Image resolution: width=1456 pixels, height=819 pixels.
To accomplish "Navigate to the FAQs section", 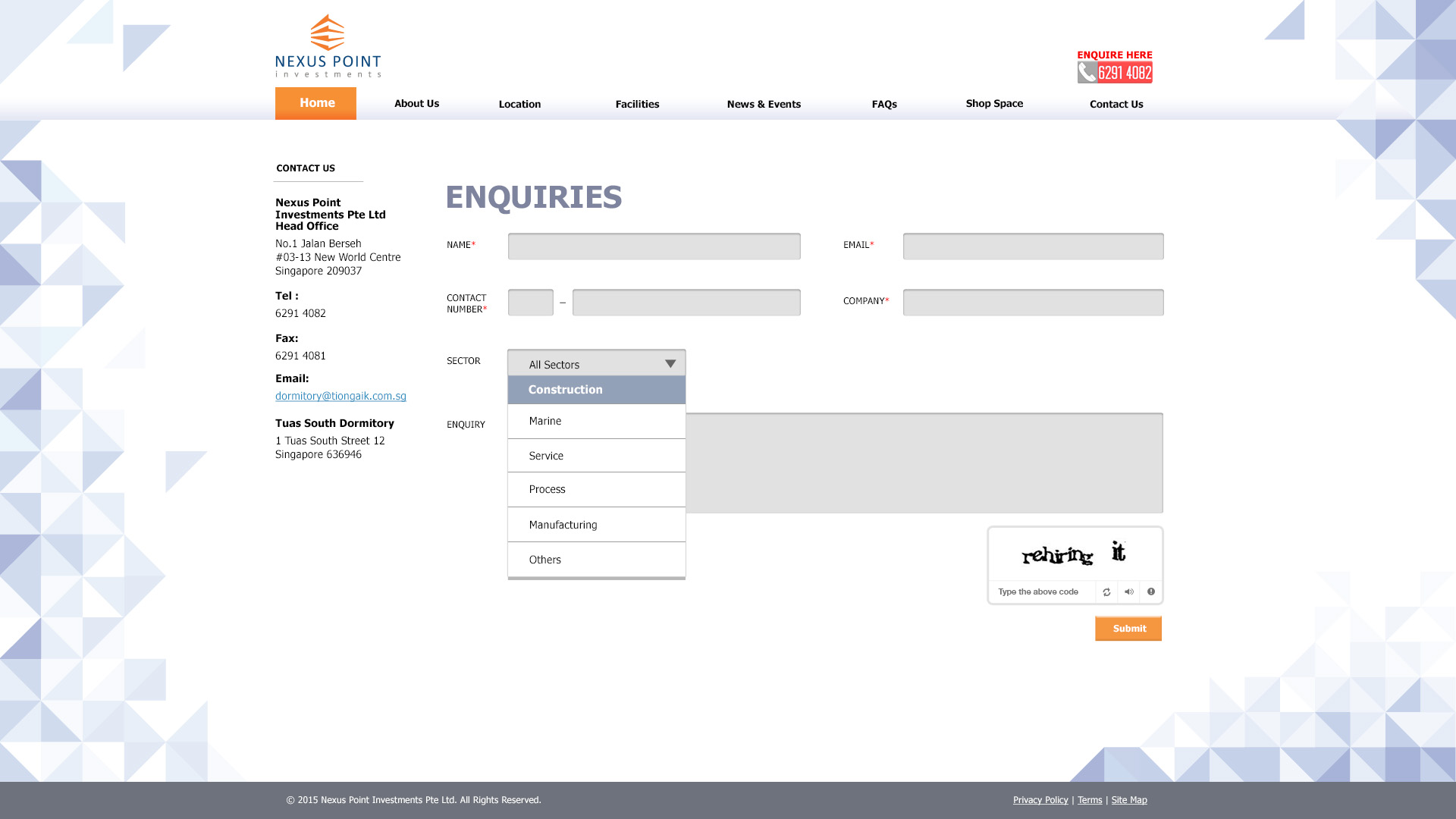I will click(884, 104).
